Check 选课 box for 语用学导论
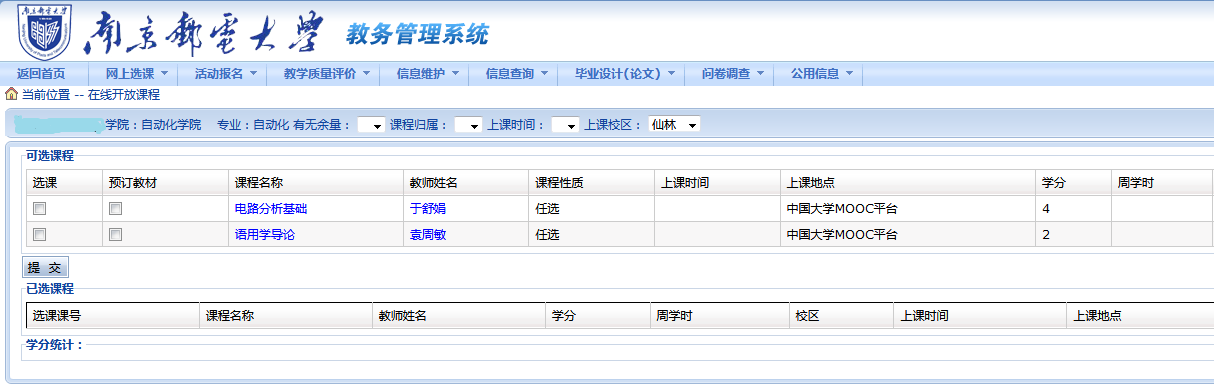Image resolution: width=1214 pixels, height=384 pixels. (x=40, y=234)
